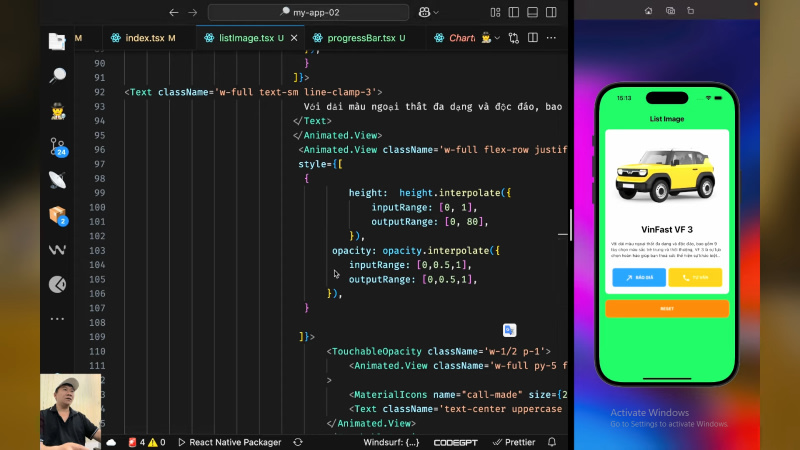The height and width of the screenshot is (450, 800).
Task: Open errors and warnings problems panel
Action: [146, 442]
